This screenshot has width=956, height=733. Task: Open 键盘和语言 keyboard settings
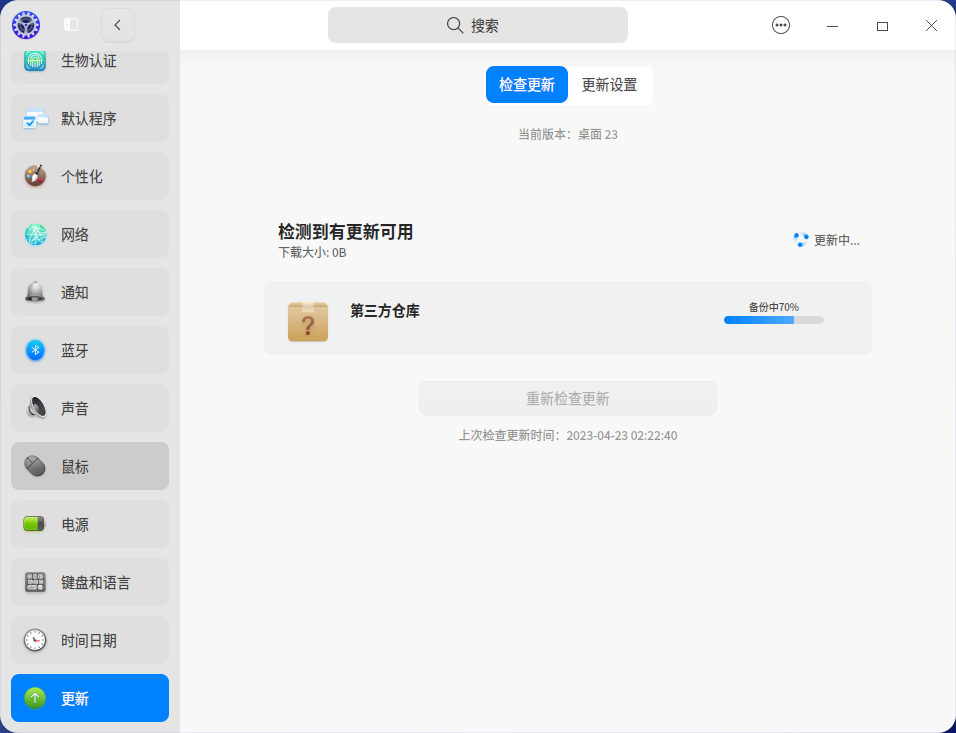(x=36, y=582)
